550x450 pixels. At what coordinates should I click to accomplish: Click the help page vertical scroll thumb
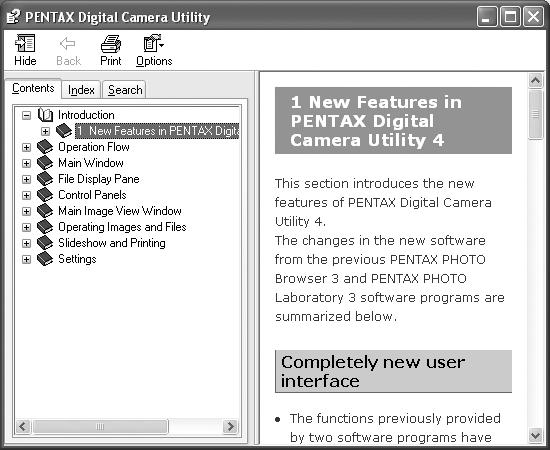pos(535,114)
